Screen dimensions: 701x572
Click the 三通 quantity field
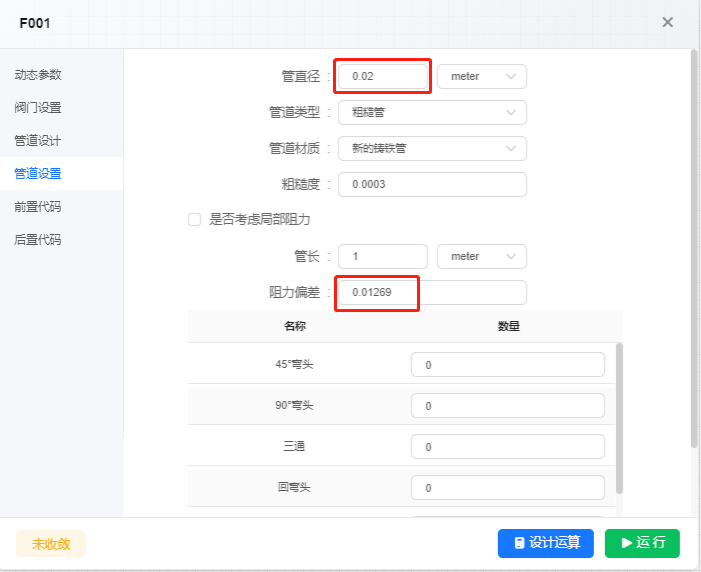coord(507,446)
